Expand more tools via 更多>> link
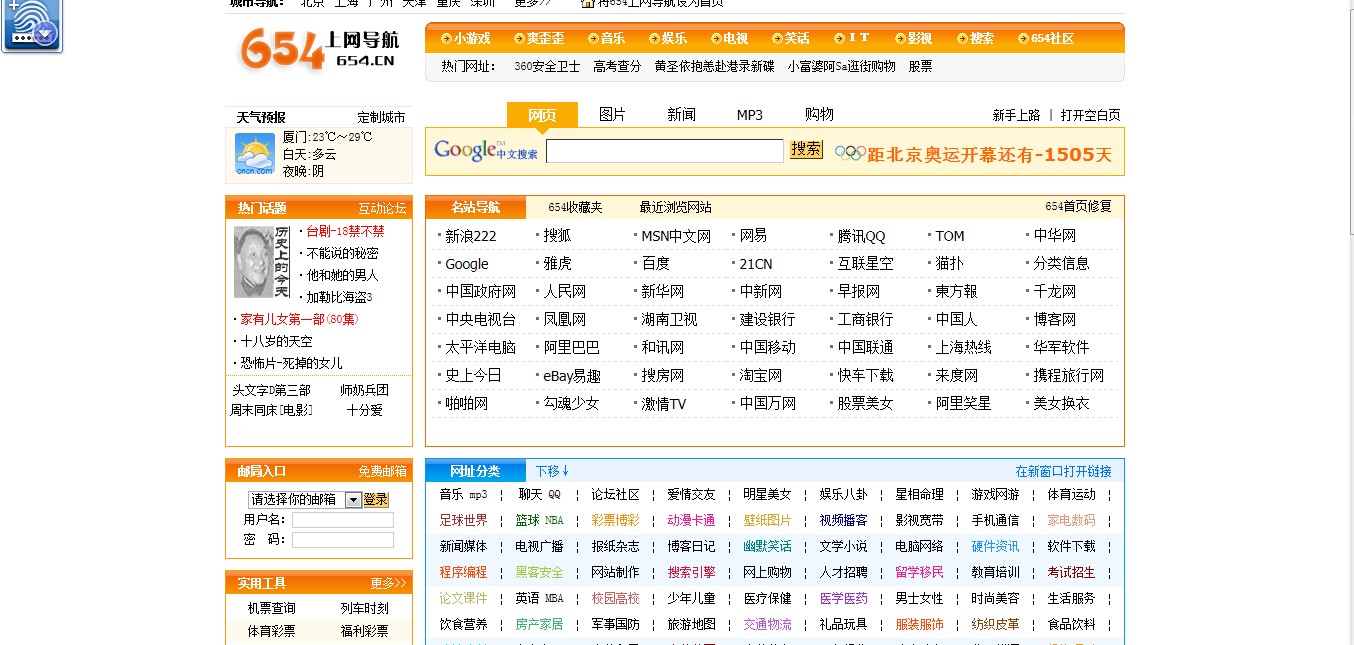Screen dimensions: 1354x645 click(389, 583)
